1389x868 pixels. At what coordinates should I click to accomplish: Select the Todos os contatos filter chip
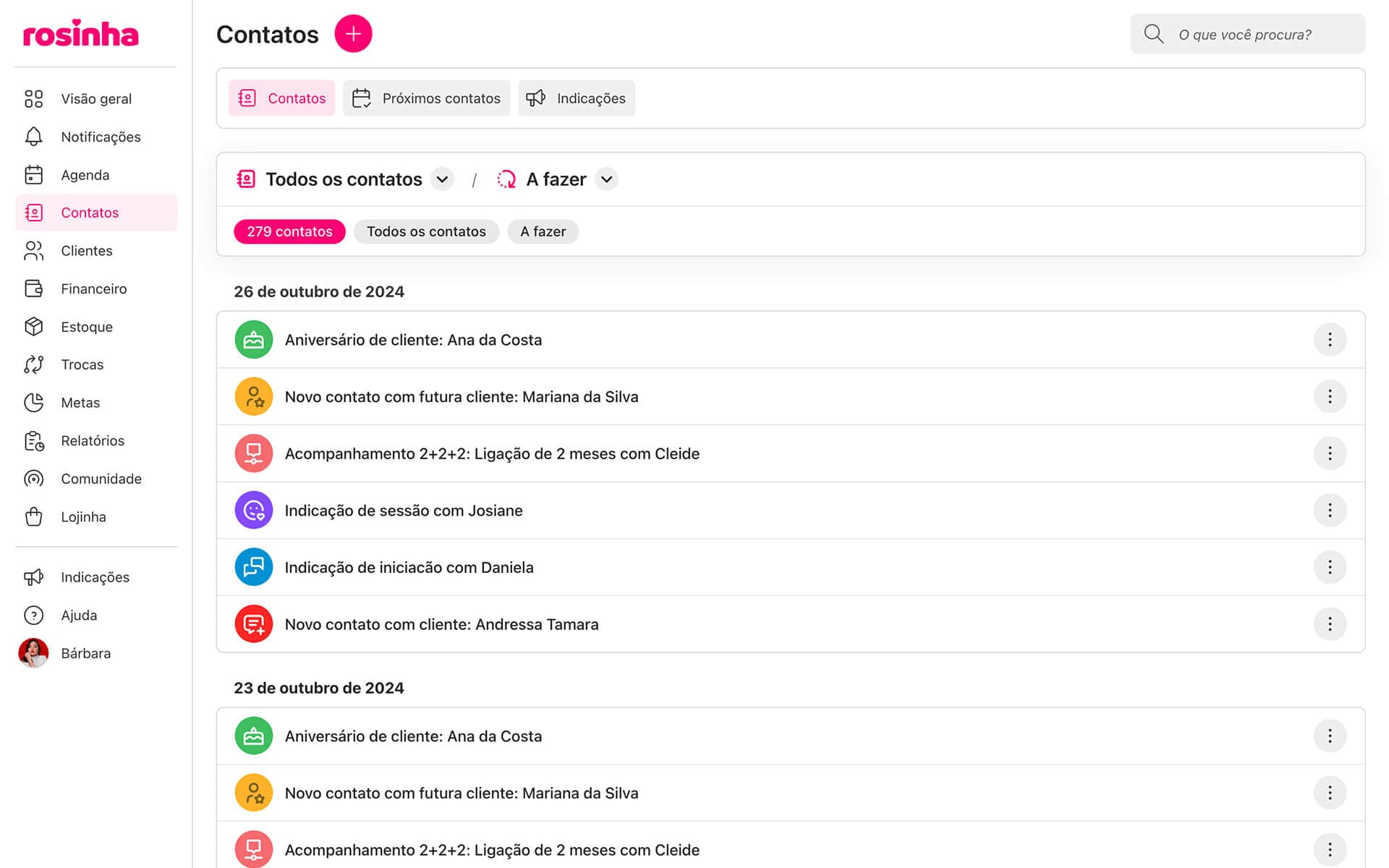pyautogui.click(x=426, y=231)
